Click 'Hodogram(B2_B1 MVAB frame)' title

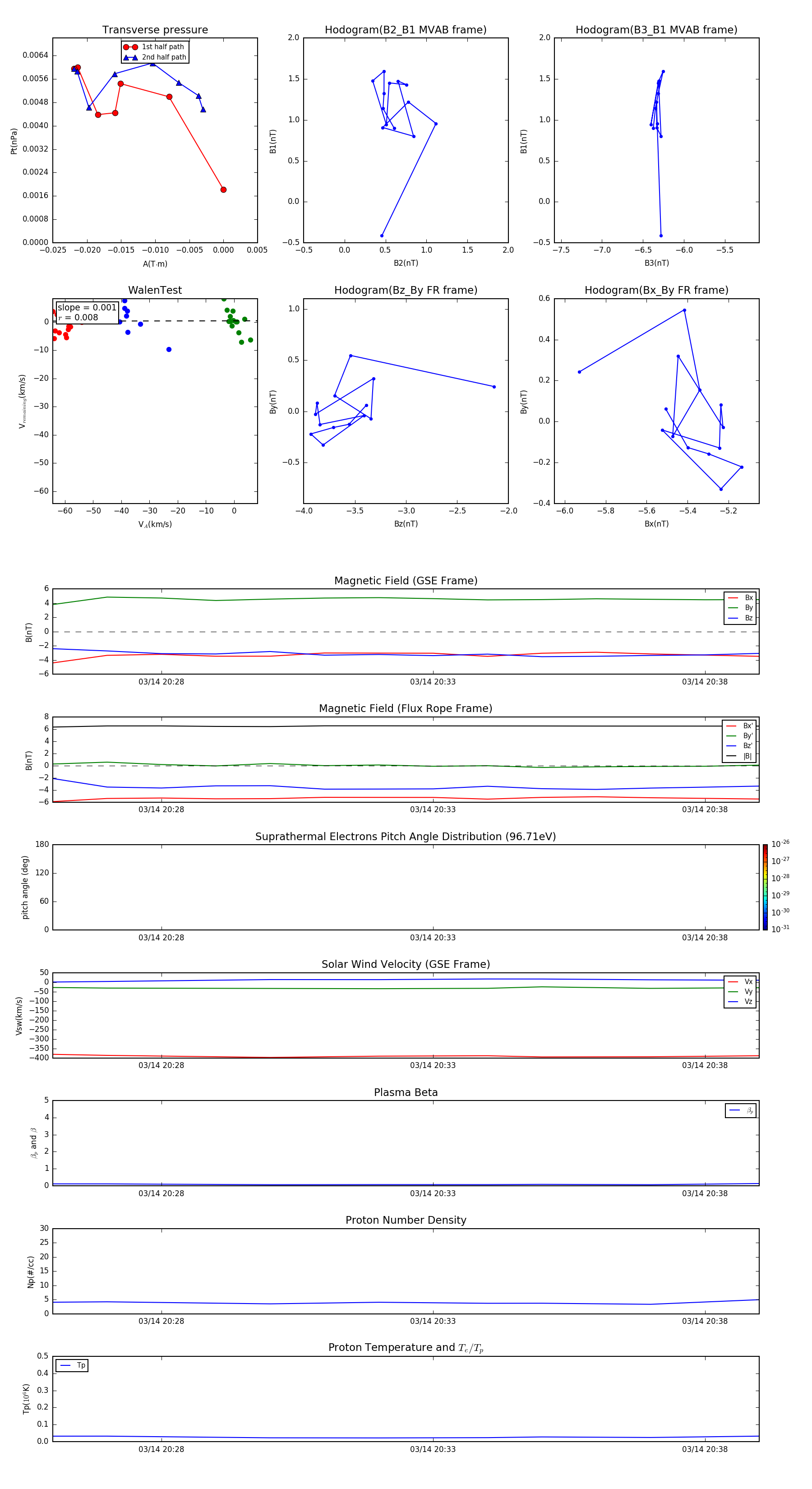point(406,30)
